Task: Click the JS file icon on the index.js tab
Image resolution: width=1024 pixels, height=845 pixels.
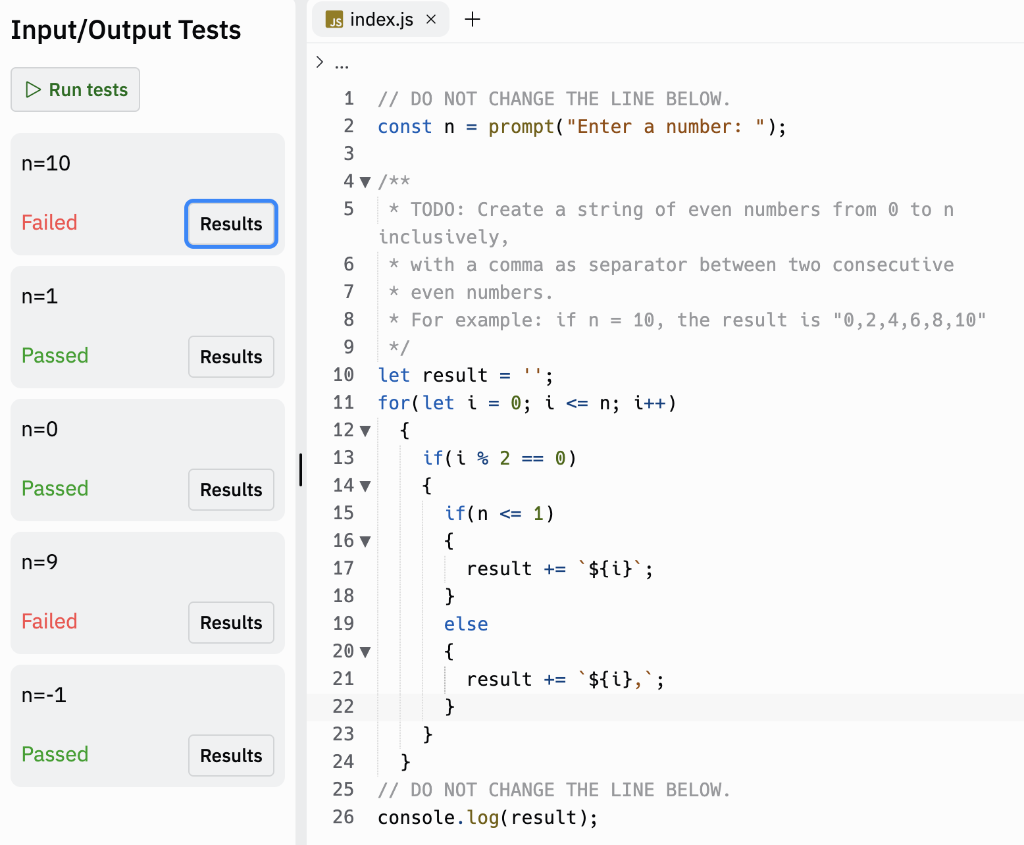Action: coord(334,19)
